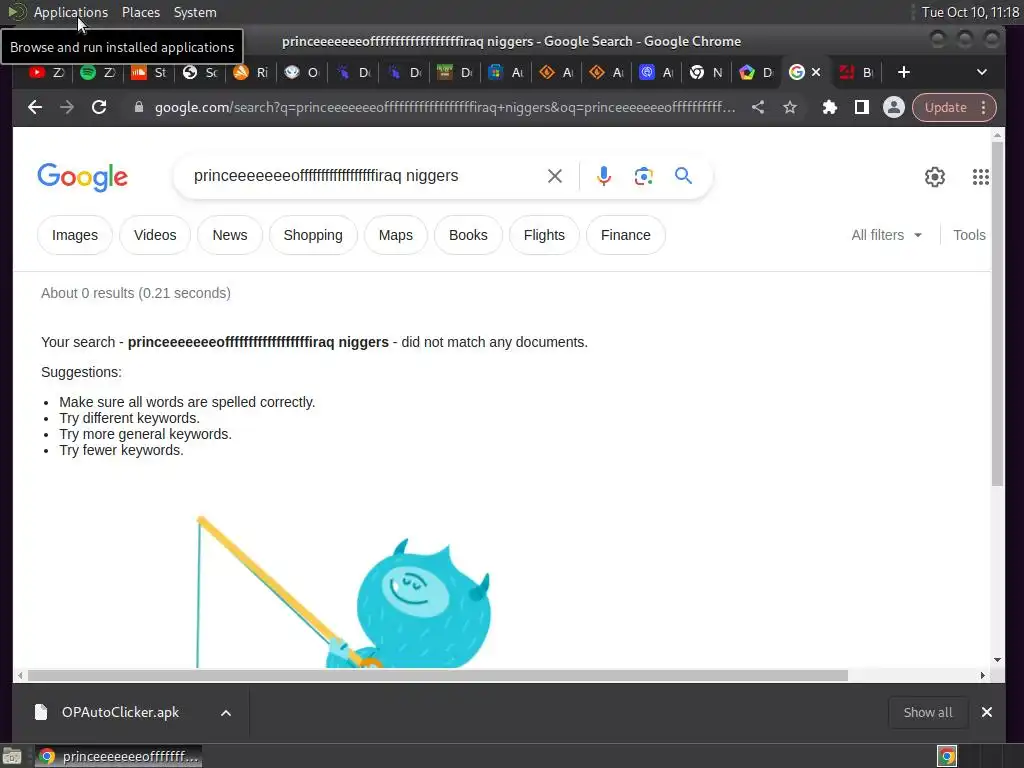
Task: Close the downloads bar
Action: 987,712
